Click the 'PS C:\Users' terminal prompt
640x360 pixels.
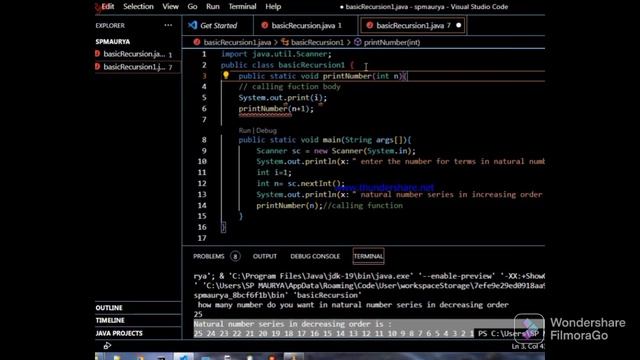coord(509,333)
